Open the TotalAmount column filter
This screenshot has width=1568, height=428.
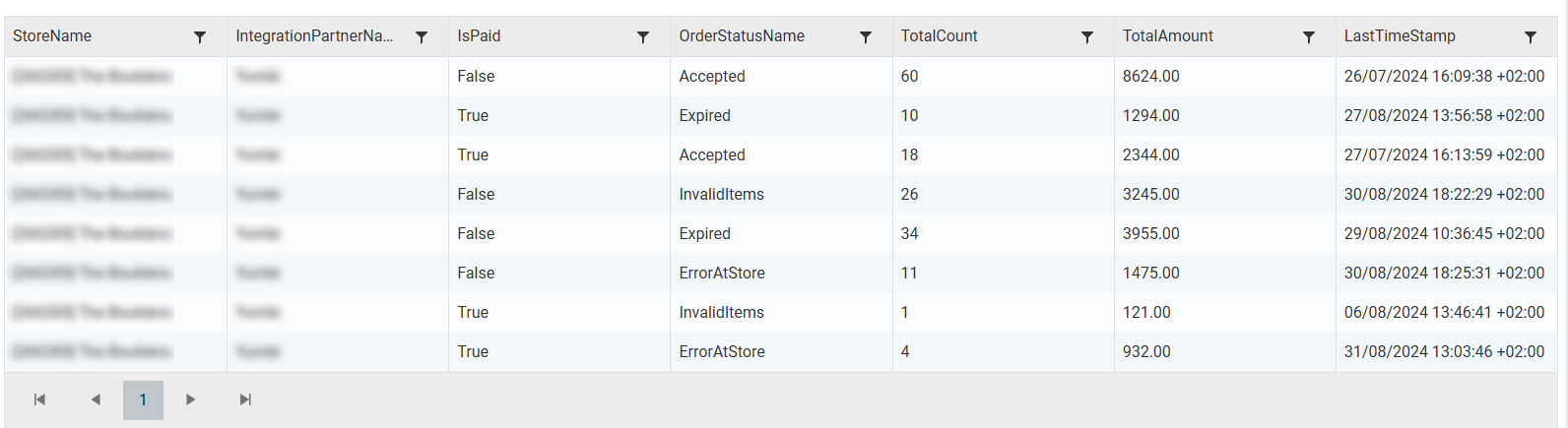point(1309,37)
